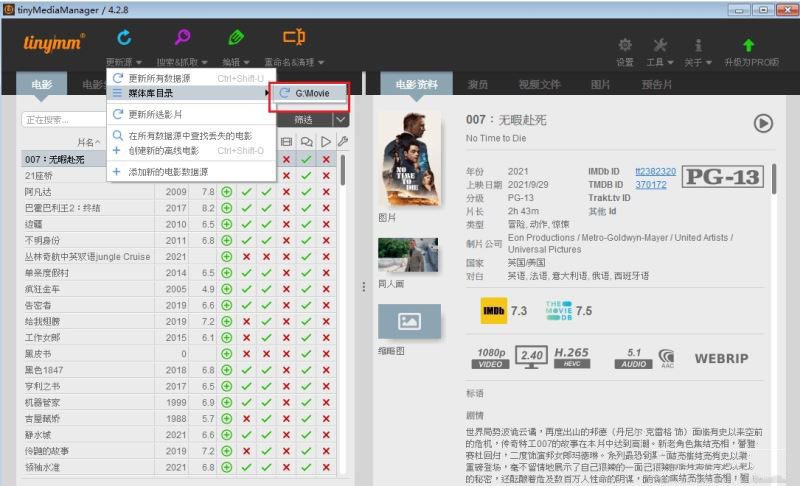Viewport: 800px width, 486px height.
Task: Expand the filter dropdown arrow beside 筛选
Action: coord(340,120)
